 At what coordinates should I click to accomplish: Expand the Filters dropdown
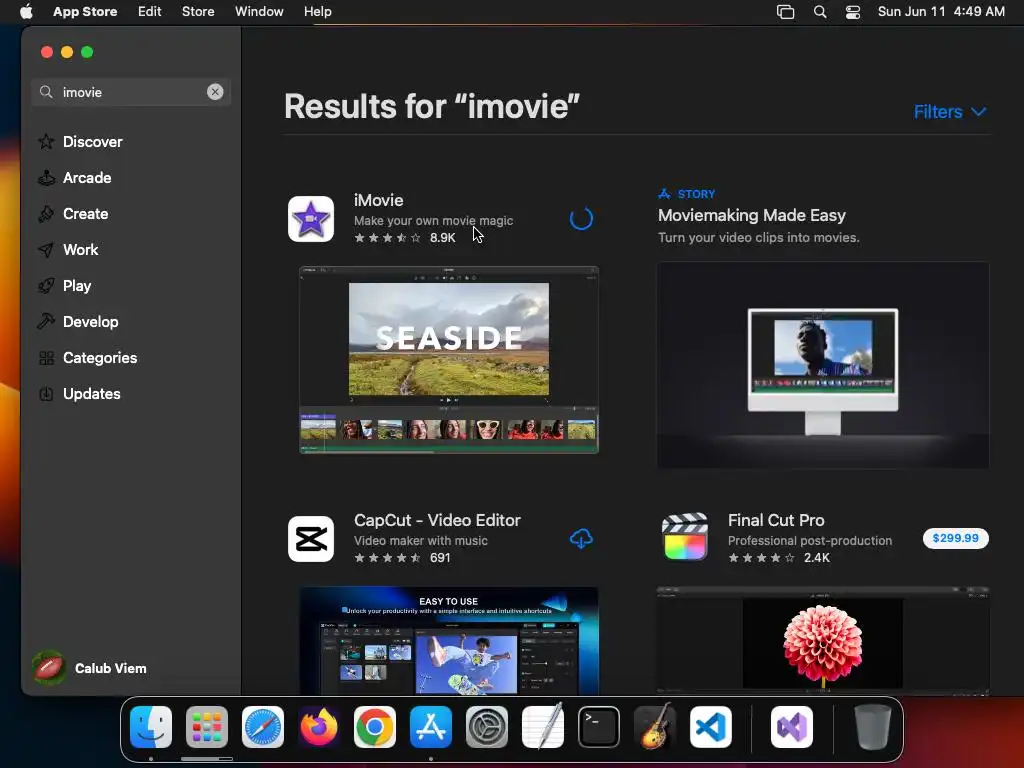(950, 112)
